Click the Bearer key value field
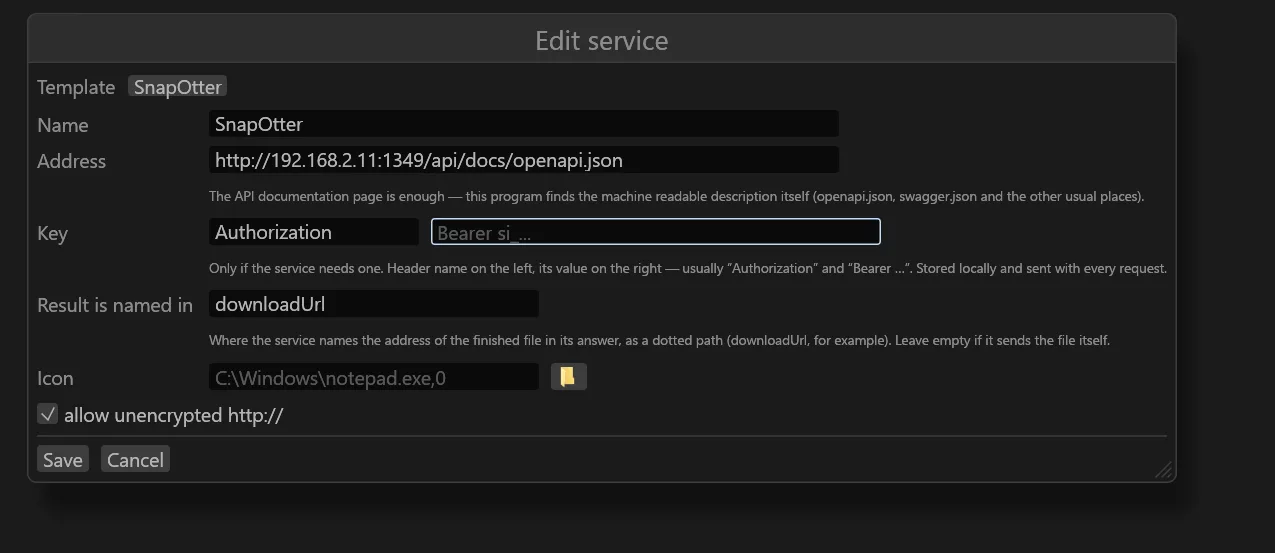This screenshot has width=1275, height=553. [x=656, y=232]
